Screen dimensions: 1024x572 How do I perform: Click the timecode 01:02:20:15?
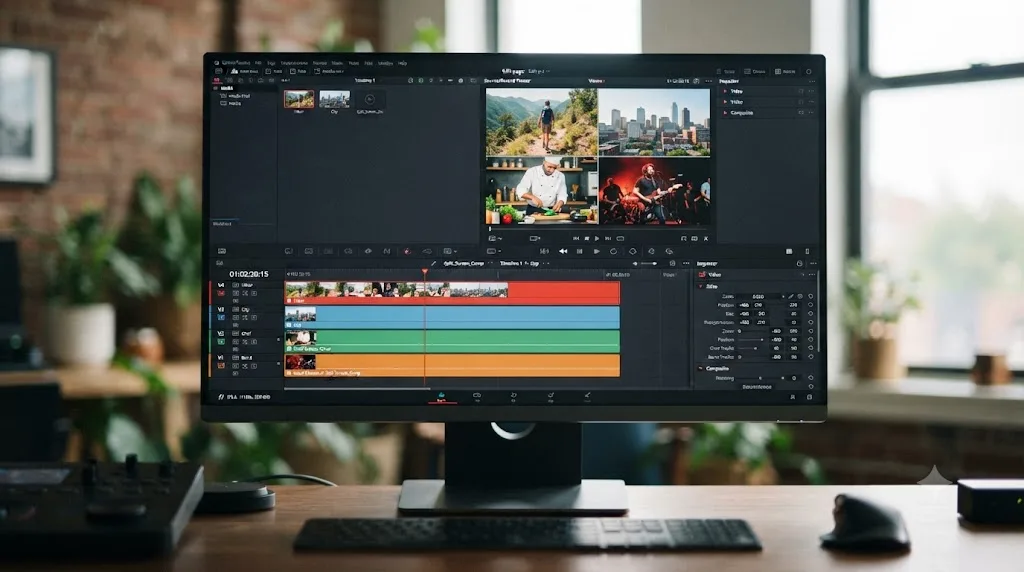(248, 274)
